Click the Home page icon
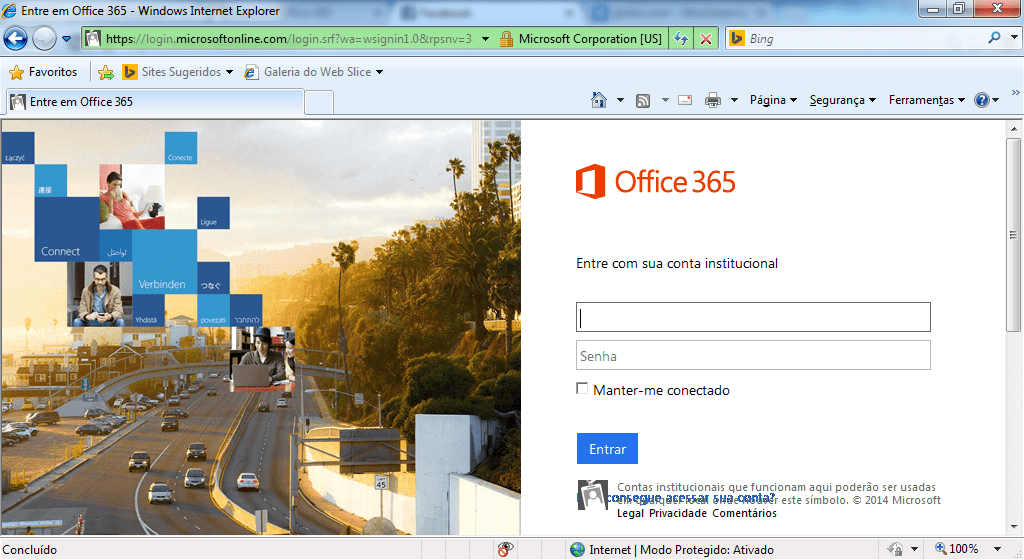Image resolution: width=1024 pixels, height=560 pixels. pyautogui.click(x=599, y=100)
